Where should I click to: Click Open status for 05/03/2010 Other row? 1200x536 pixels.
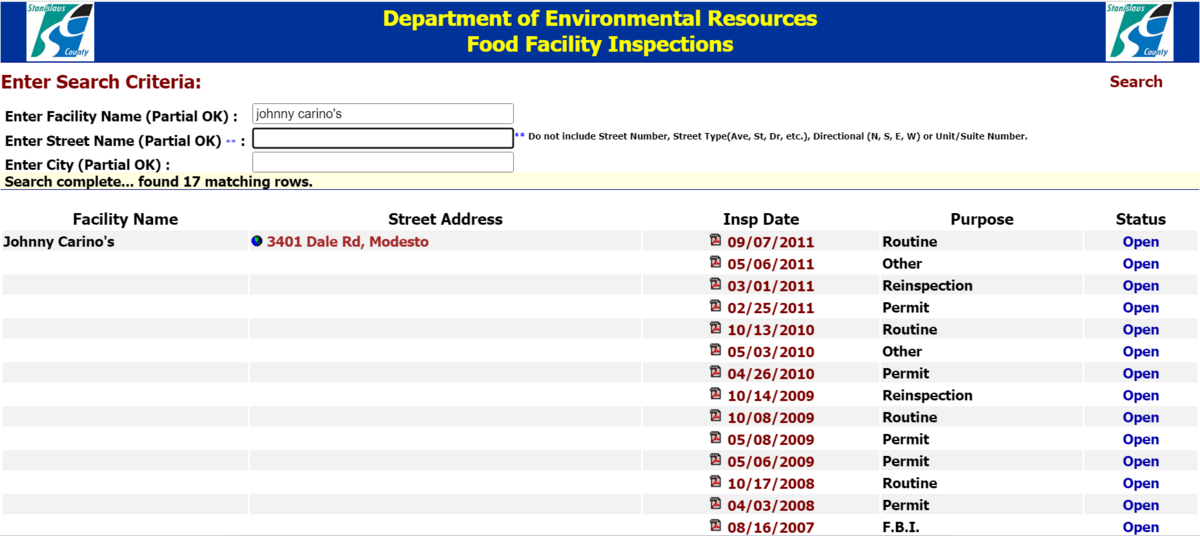click(1141, 352)
